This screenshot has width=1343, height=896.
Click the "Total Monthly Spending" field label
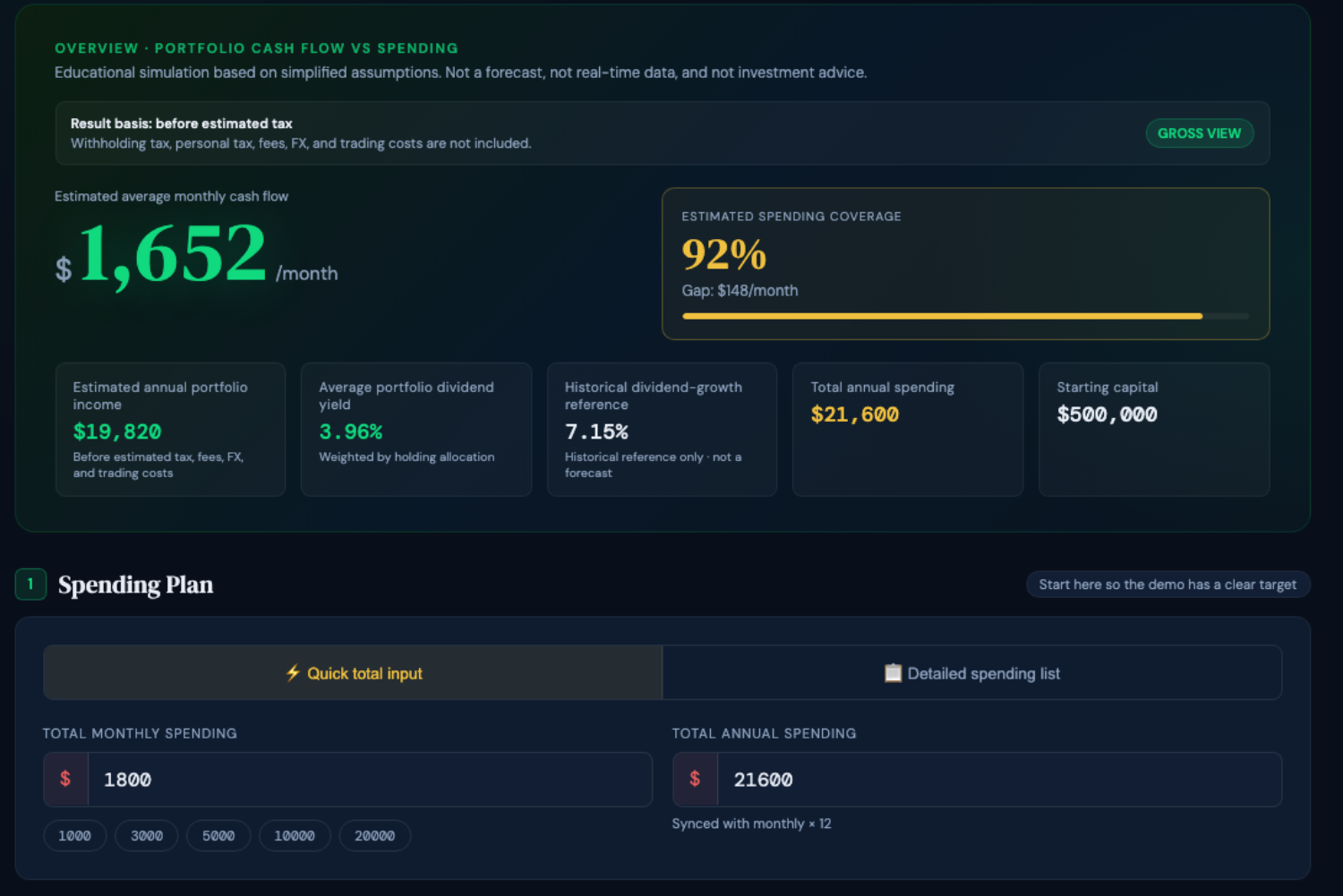[x=140, y=734]
